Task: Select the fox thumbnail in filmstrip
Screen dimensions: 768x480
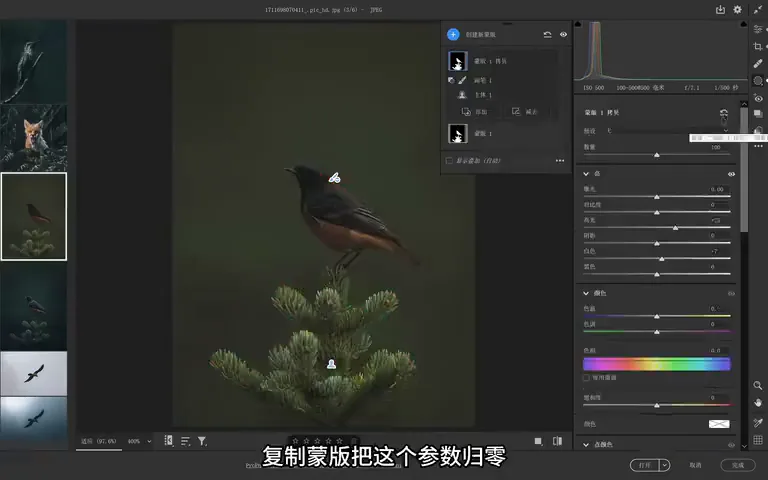Action: pos(34,138)
